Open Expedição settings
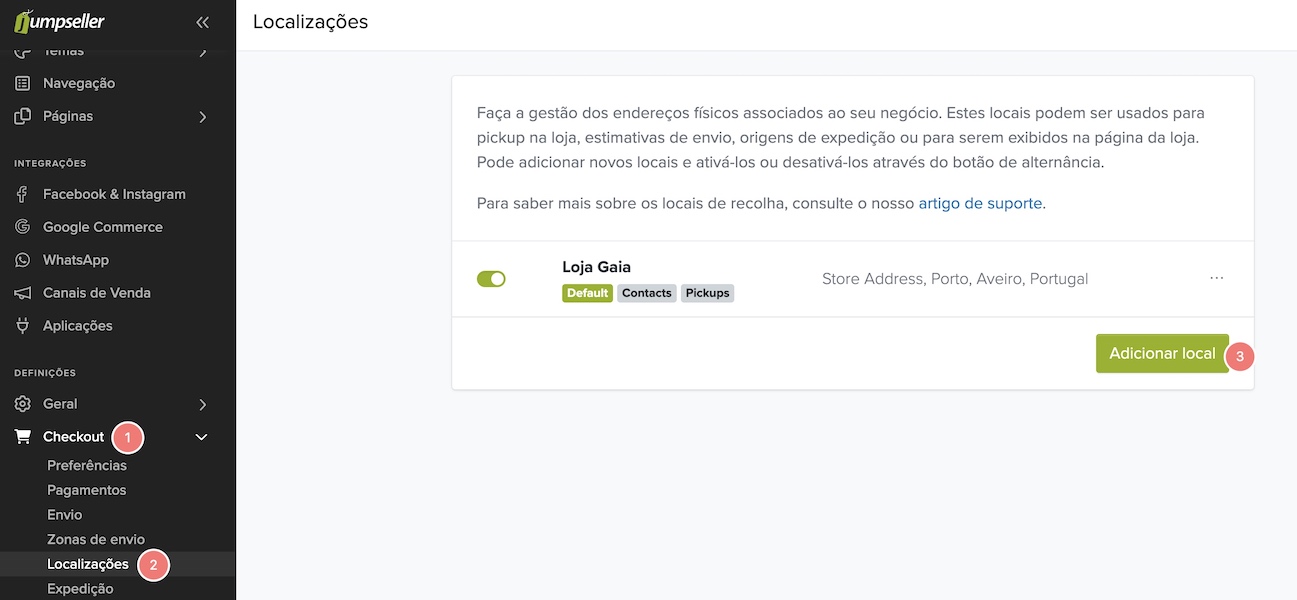Screen dimensions: 1297x600 tap(80, 589)
